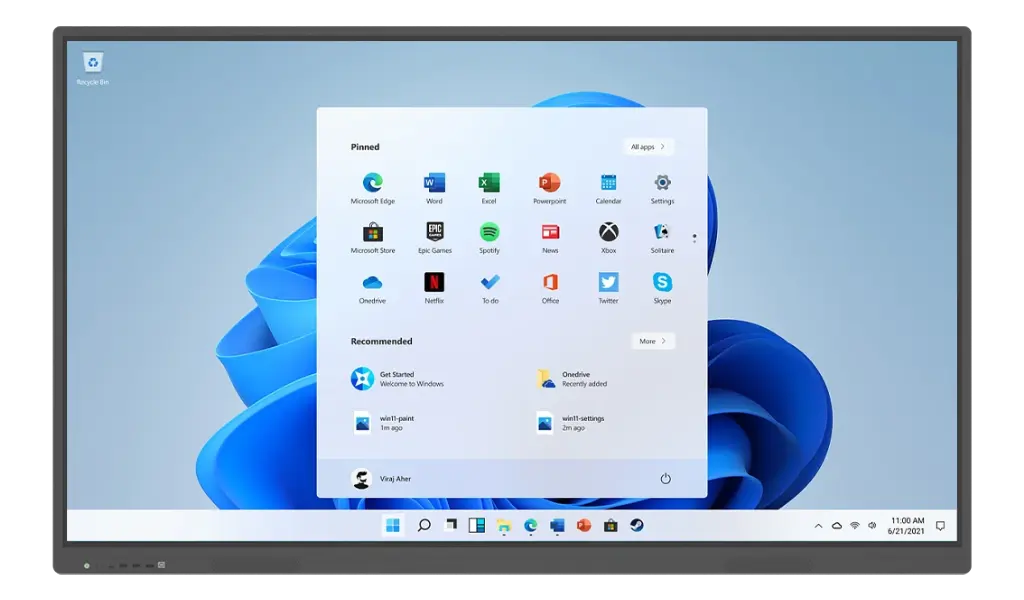Open Search from the taskbar
Viewport: 1024px width, 600px height.
[424, 525]
